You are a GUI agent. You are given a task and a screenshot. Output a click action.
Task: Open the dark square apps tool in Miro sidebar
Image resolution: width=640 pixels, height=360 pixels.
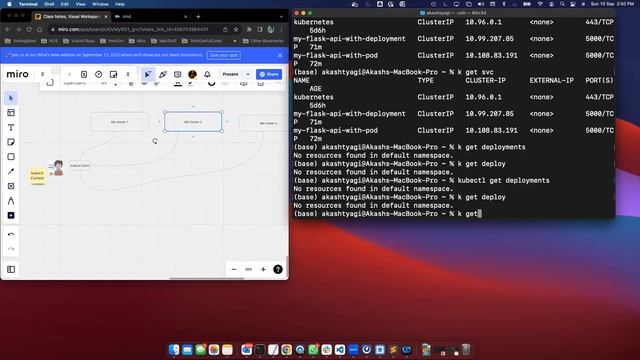[x=11, y=215]
